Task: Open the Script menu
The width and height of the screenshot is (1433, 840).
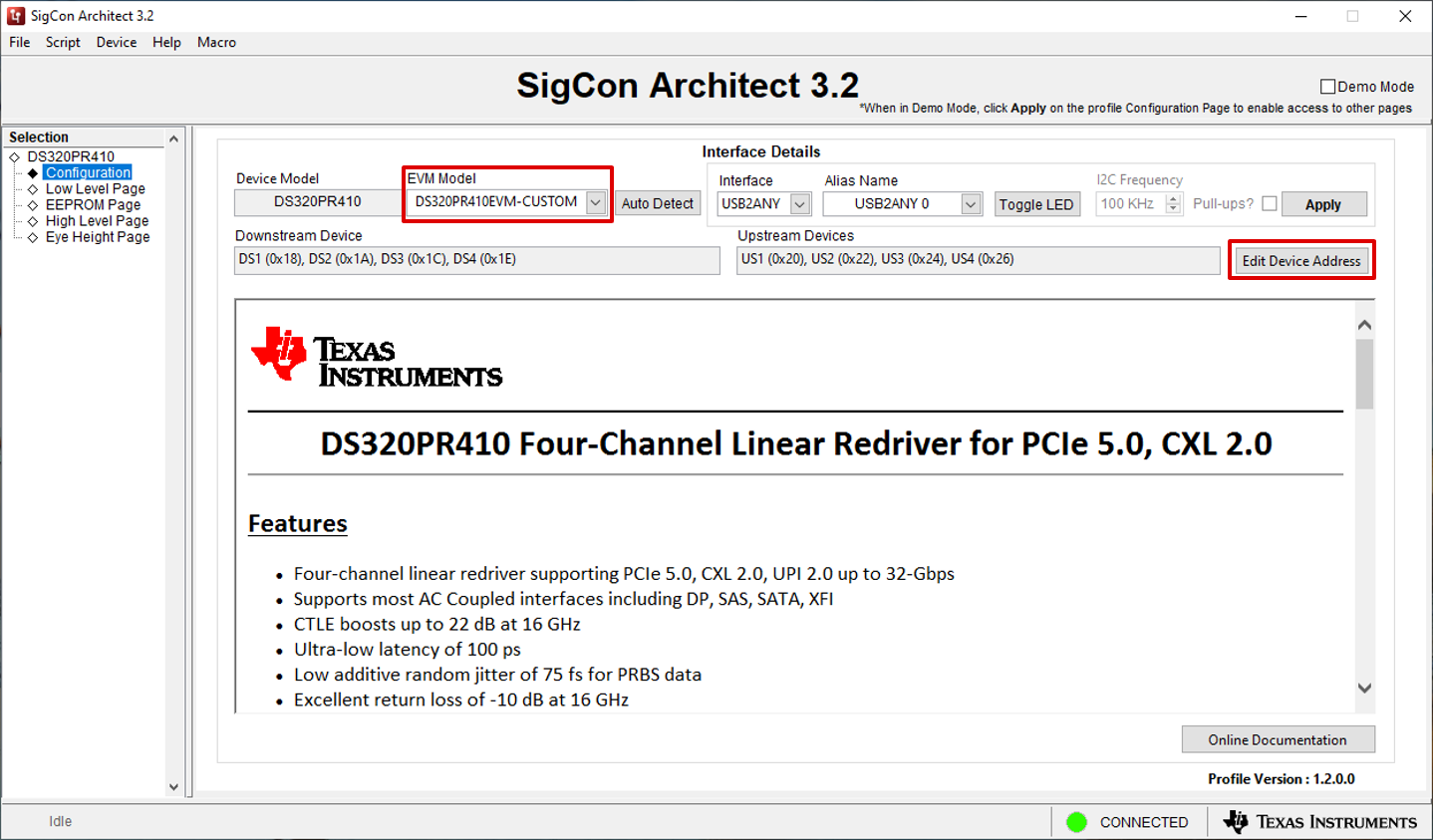Action: coord(63,42)
